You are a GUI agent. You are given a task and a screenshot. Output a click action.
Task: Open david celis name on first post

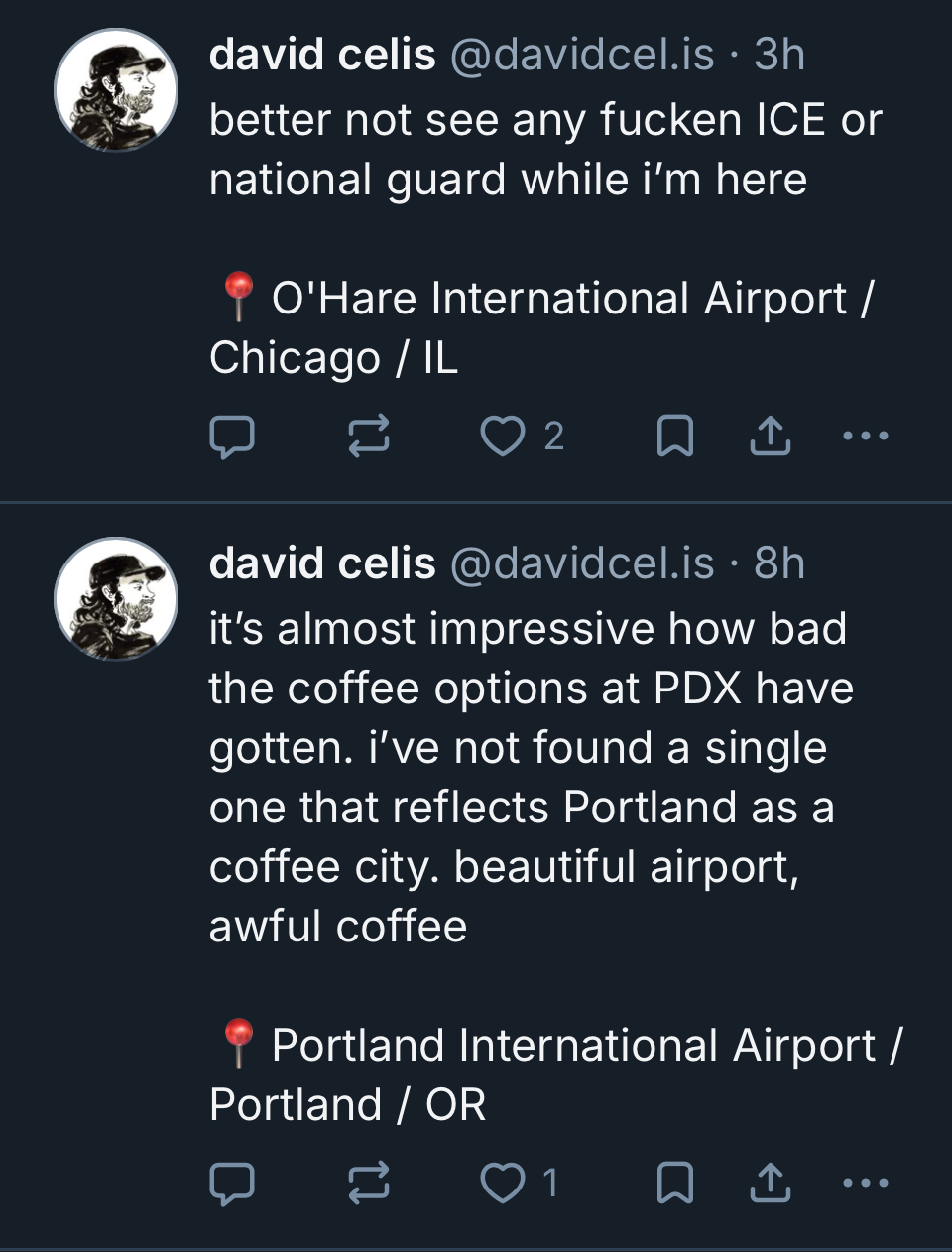pyautogui.click(x=322, y=55)
